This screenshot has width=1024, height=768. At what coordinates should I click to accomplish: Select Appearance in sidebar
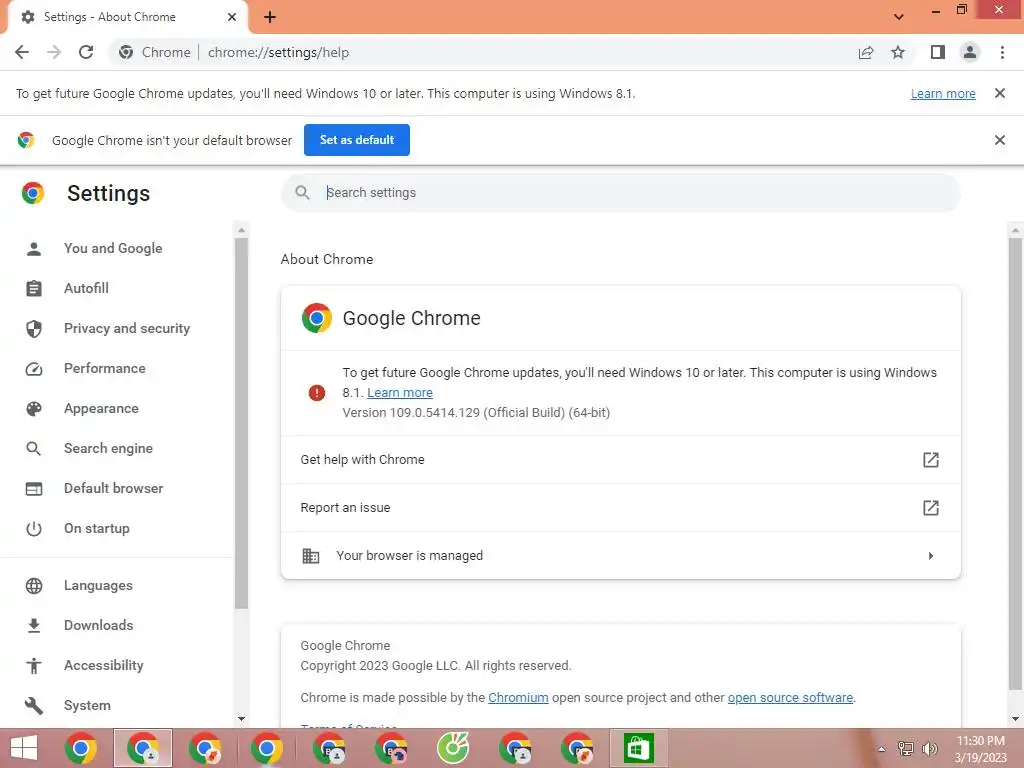pyautogui.click(x=101, y=409)
